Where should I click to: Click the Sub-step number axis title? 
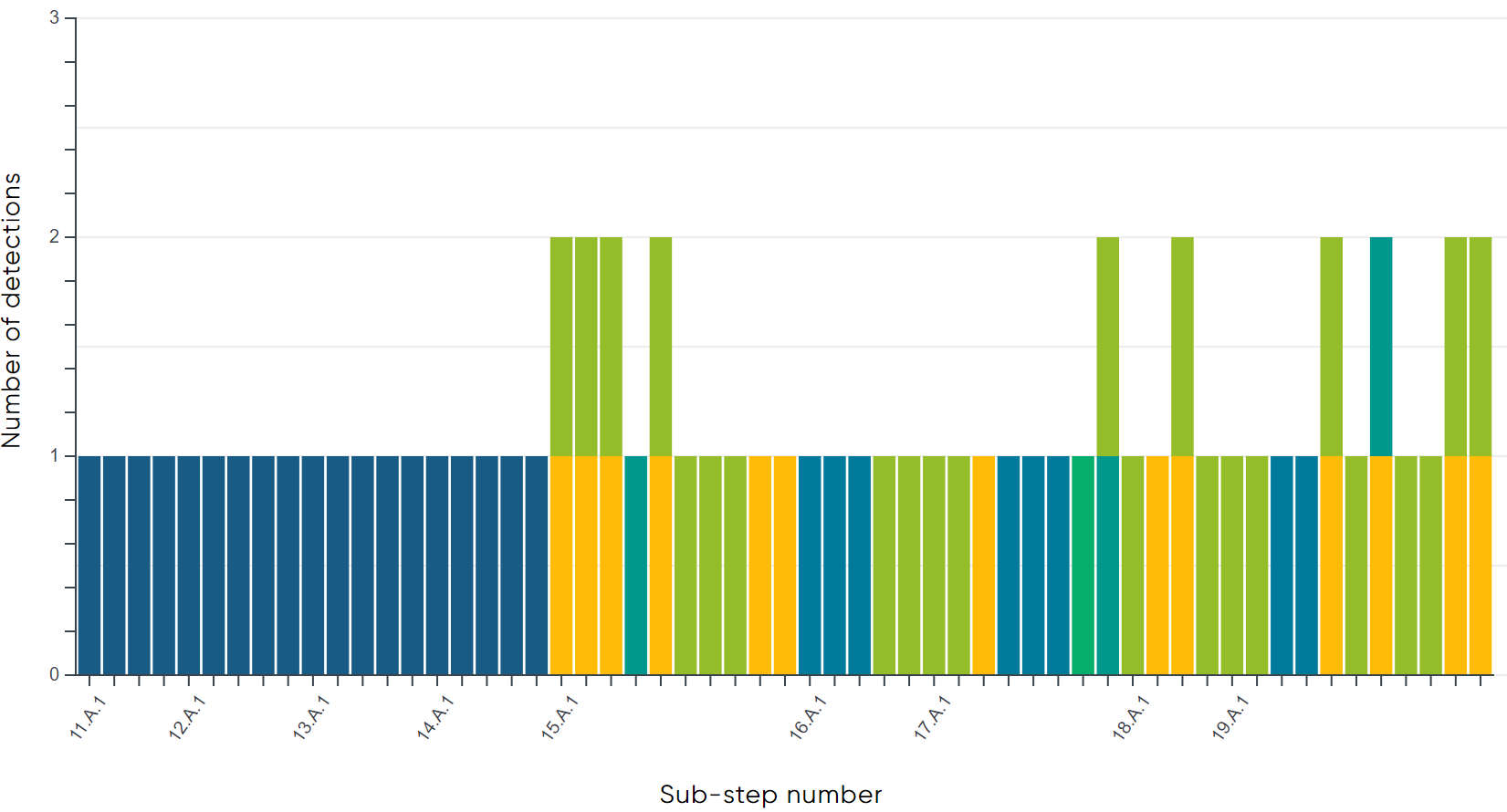click(x=770, y=795)
